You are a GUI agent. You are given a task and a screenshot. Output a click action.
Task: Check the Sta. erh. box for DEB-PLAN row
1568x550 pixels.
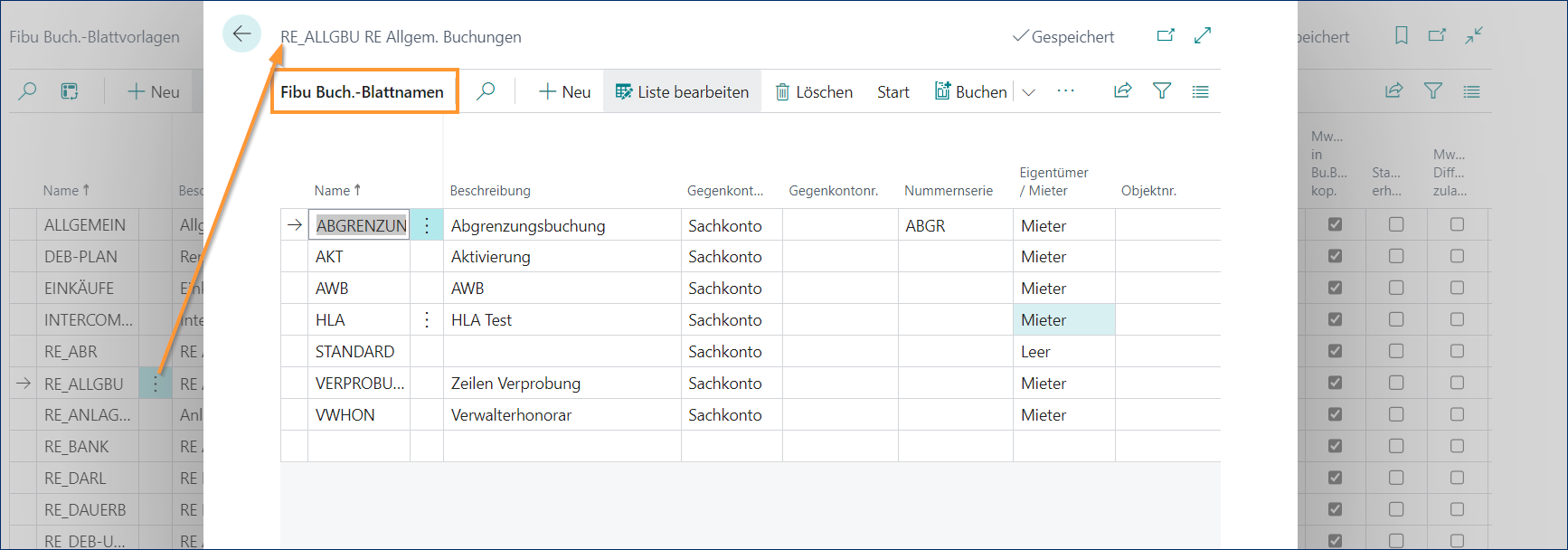coord(1396,256)
